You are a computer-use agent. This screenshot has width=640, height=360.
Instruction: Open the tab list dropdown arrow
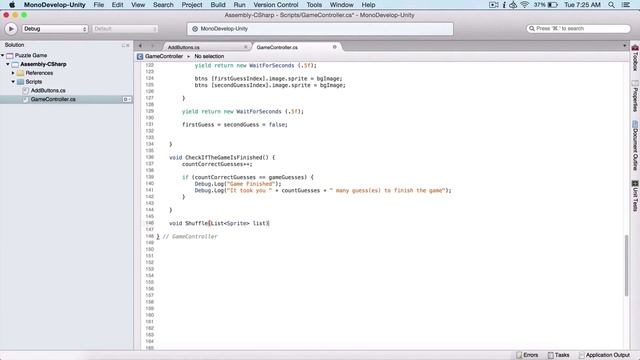pyautogui.click(x=624, y=46)
